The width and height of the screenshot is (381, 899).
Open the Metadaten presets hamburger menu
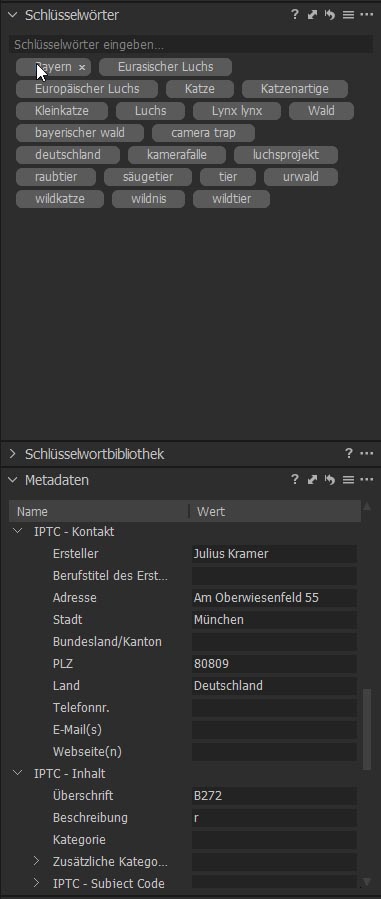tap(348, 480)
